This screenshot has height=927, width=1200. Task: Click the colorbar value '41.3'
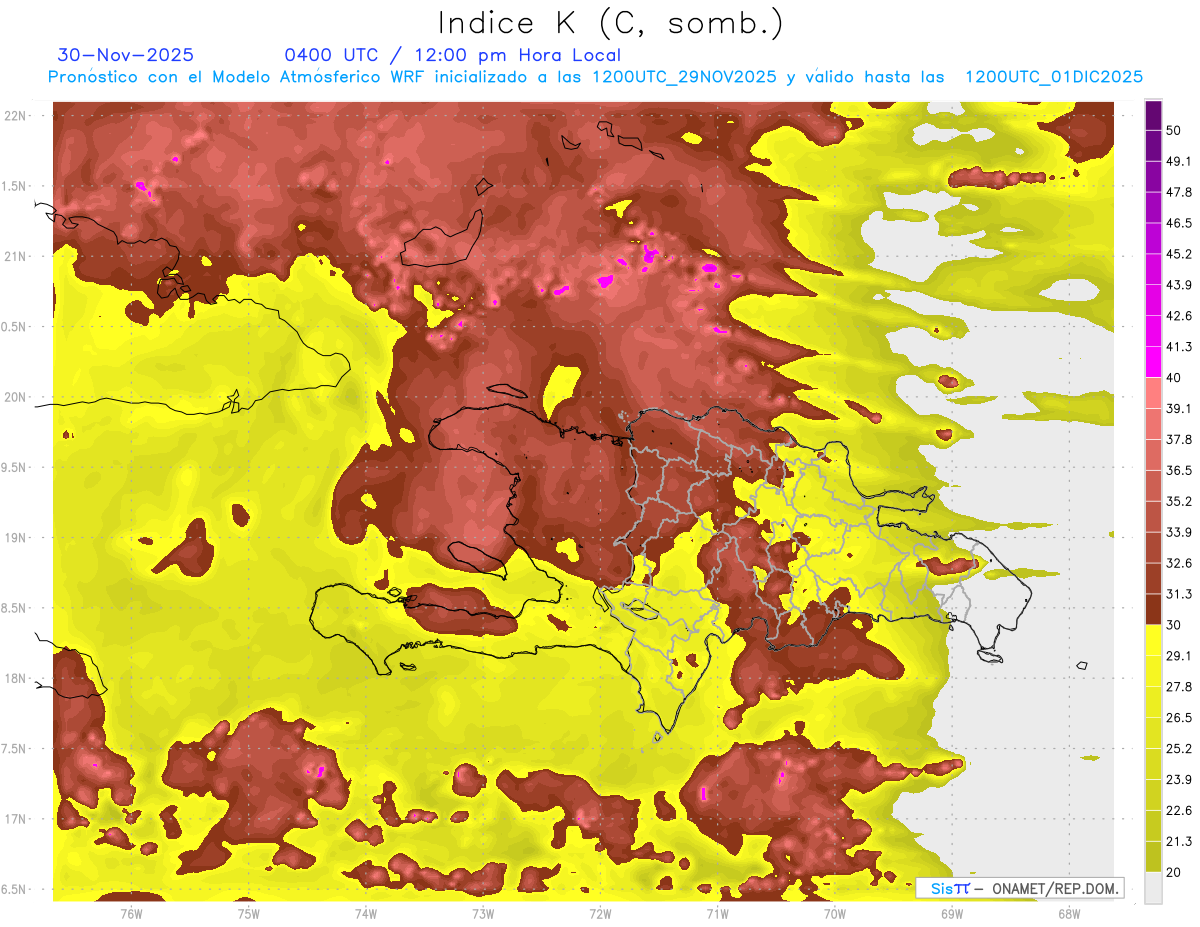(x=1179, y=347)
